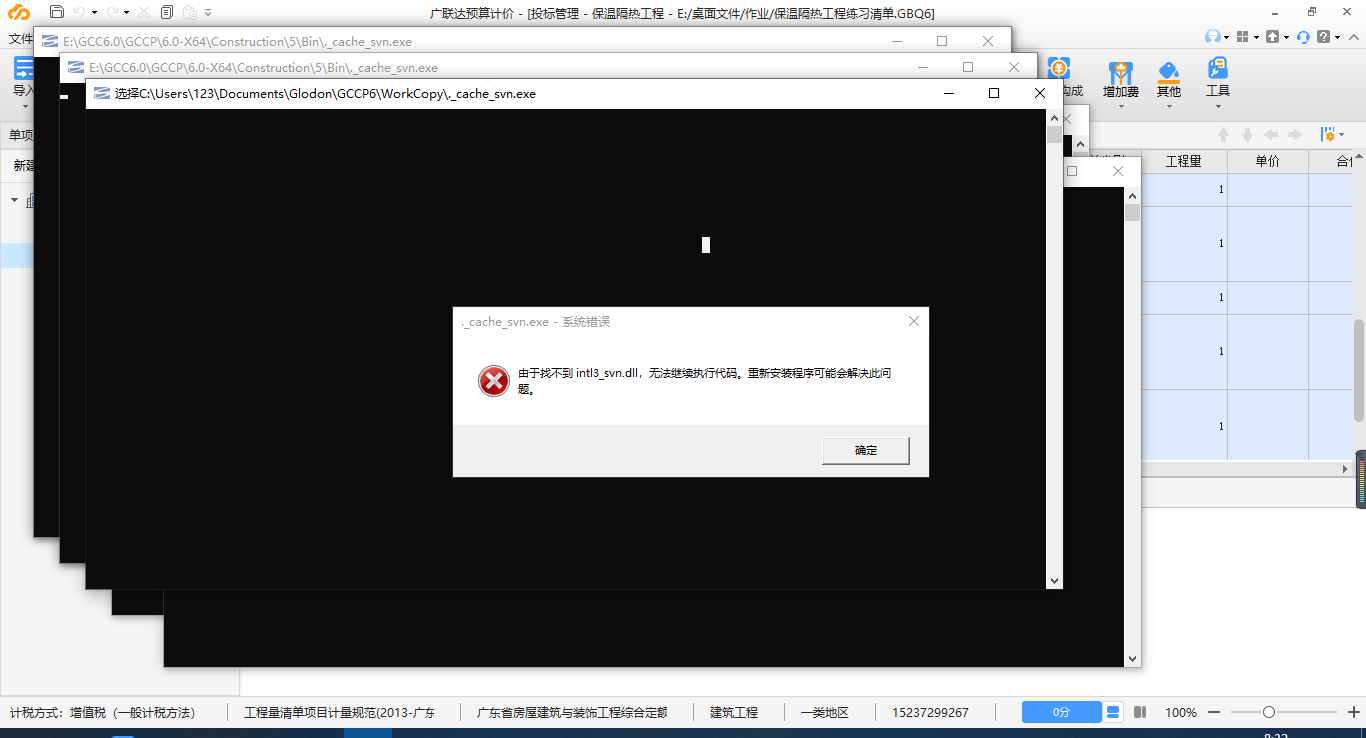Click the question mark help icon
This screenshot has width=1366, height=738.
pos(1324,37)
